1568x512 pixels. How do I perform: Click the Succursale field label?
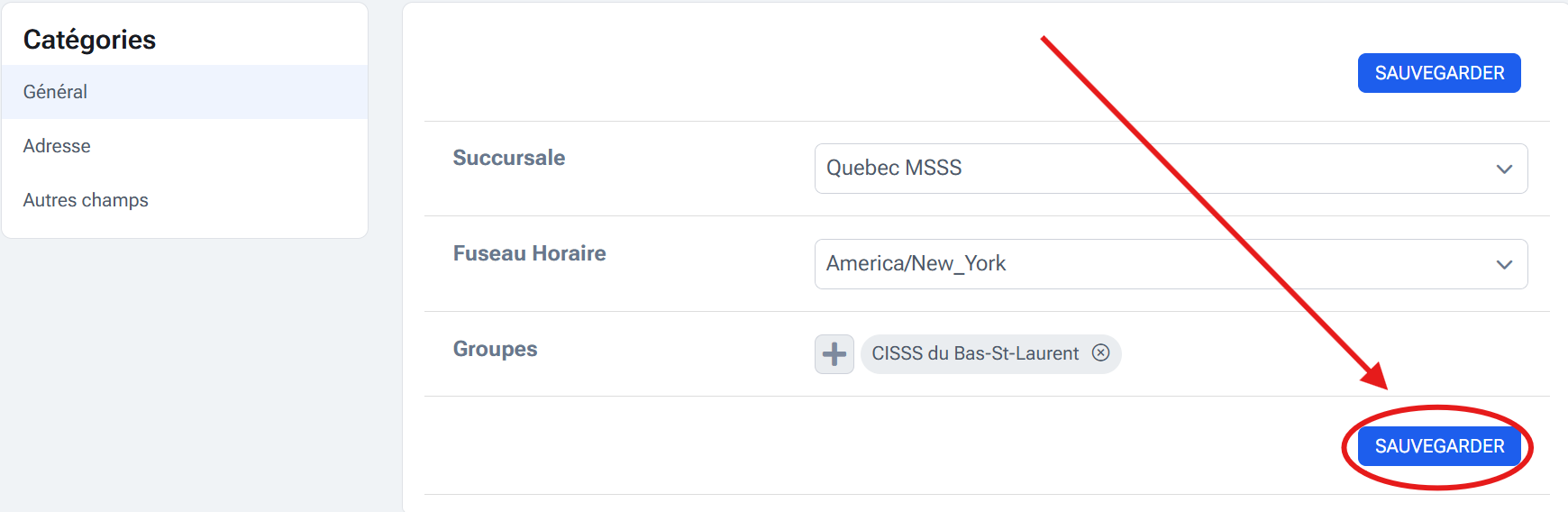pos(509,158)
